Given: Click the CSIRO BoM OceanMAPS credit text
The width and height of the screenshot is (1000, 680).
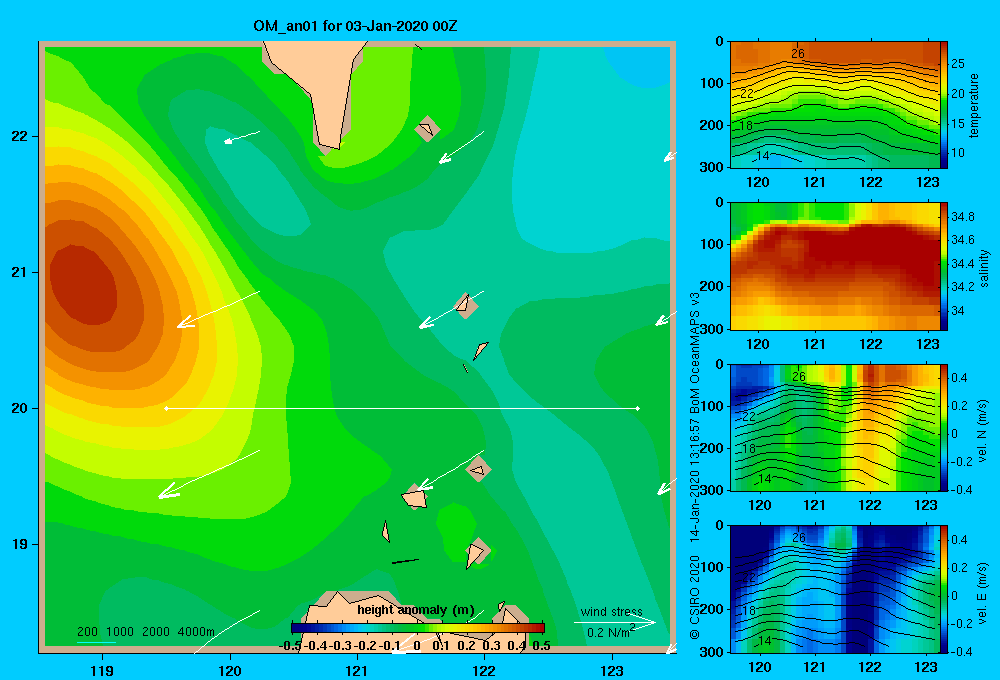Looking at the screenshot, I should pyautogui.click(x=695, y=466).
